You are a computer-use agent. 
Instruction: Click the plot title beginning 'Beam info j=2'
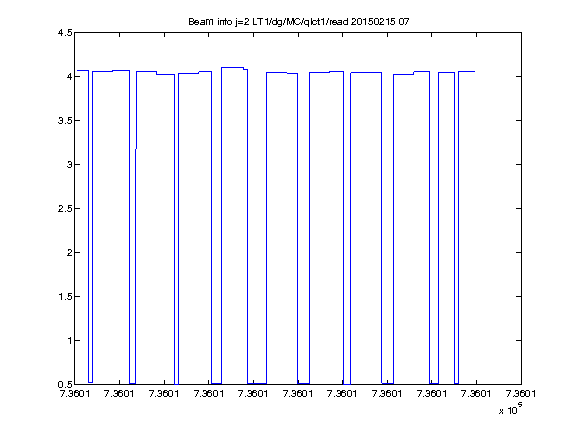pos(299,22)
